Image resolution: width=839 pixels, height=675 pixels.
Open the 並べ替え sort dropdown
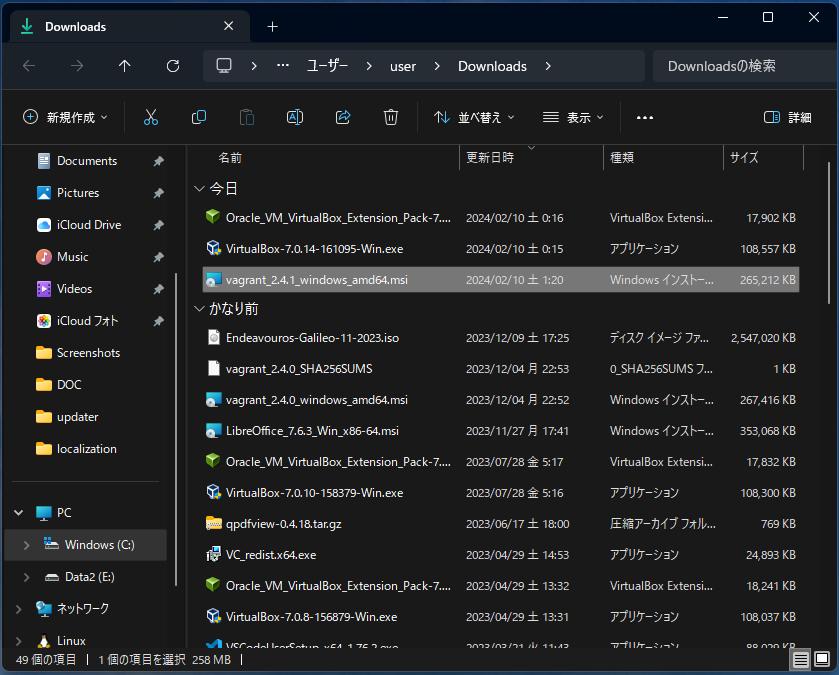[x=474, y=117]
